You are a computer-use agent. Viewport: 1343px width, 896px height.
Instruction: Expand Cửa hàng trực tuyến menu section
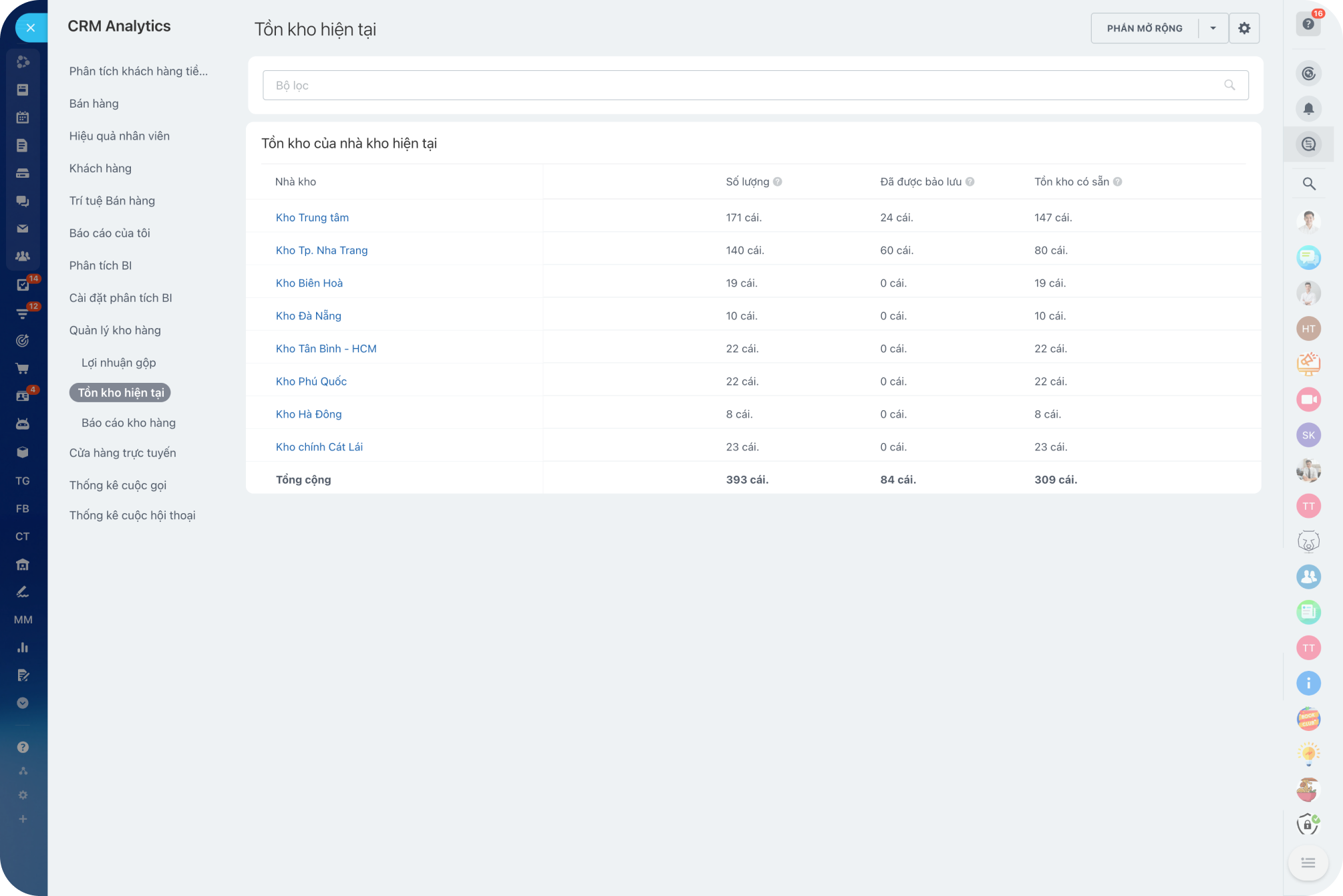pos(122,452)
